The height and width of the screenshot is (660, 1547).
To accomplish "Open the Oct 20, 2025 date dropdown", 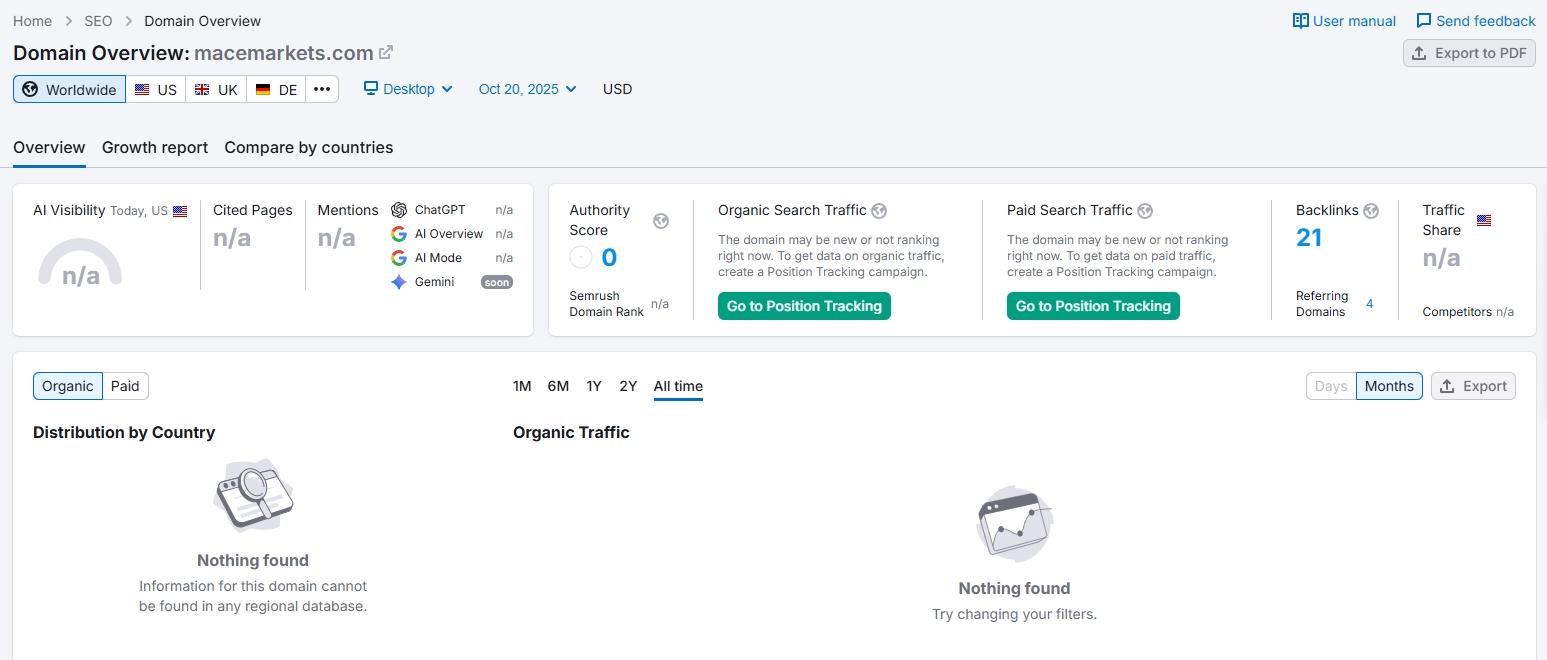I will tap(528, 89).
